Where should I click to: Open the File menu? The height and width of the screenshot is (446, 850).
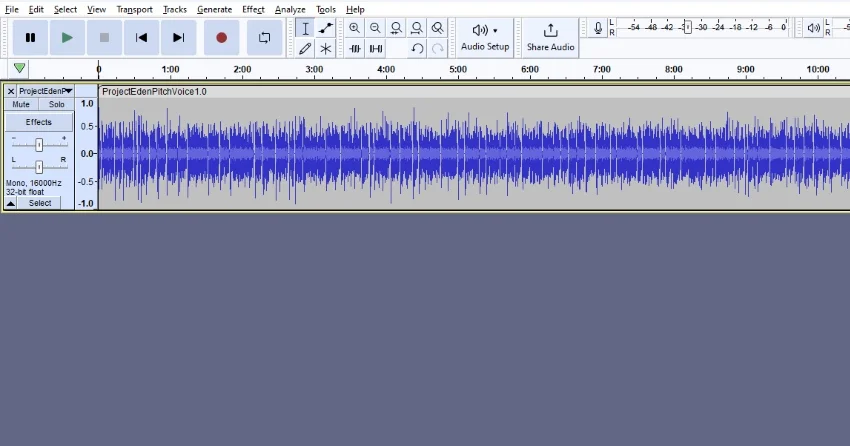tap(11, 9)
